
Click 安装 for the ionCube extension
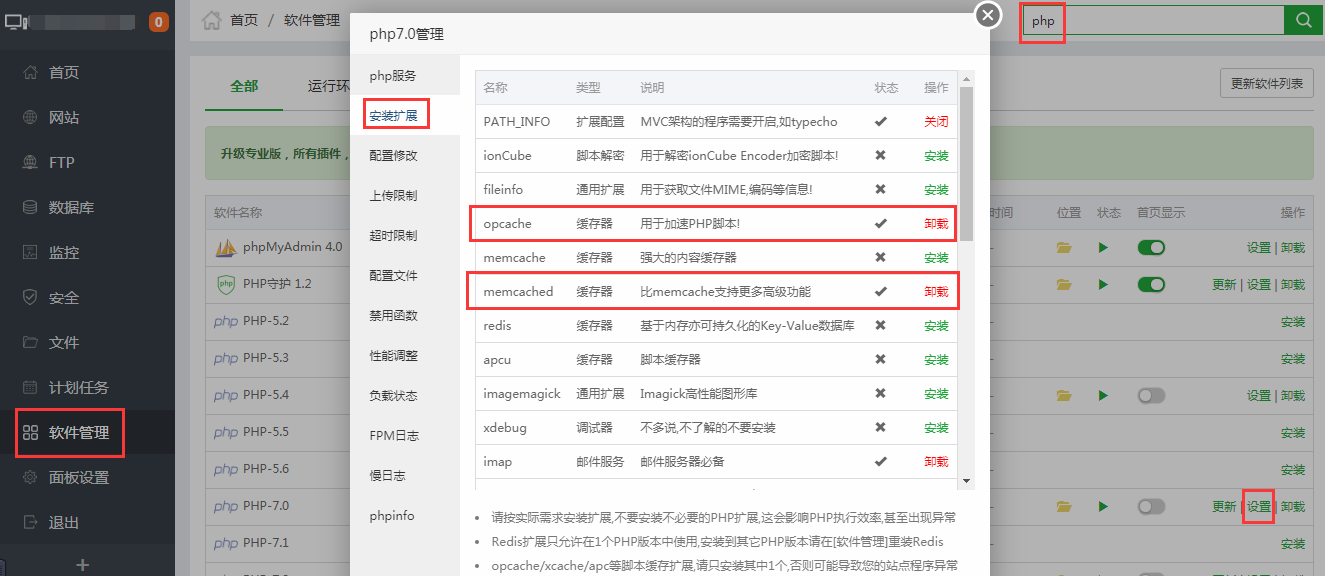(936, 156)
